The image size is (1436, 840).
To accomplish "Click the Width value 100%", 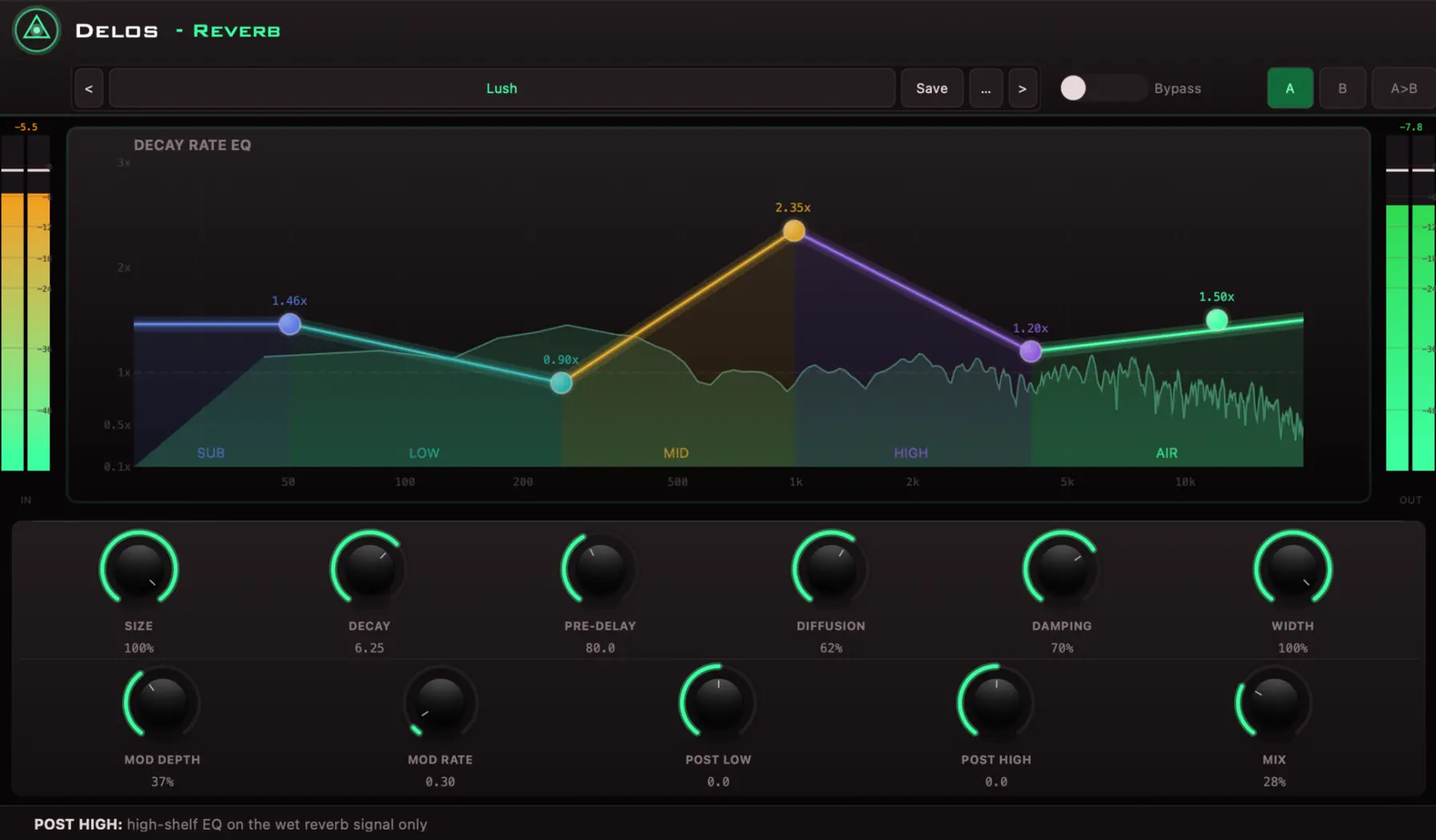I will [1292, 648].
